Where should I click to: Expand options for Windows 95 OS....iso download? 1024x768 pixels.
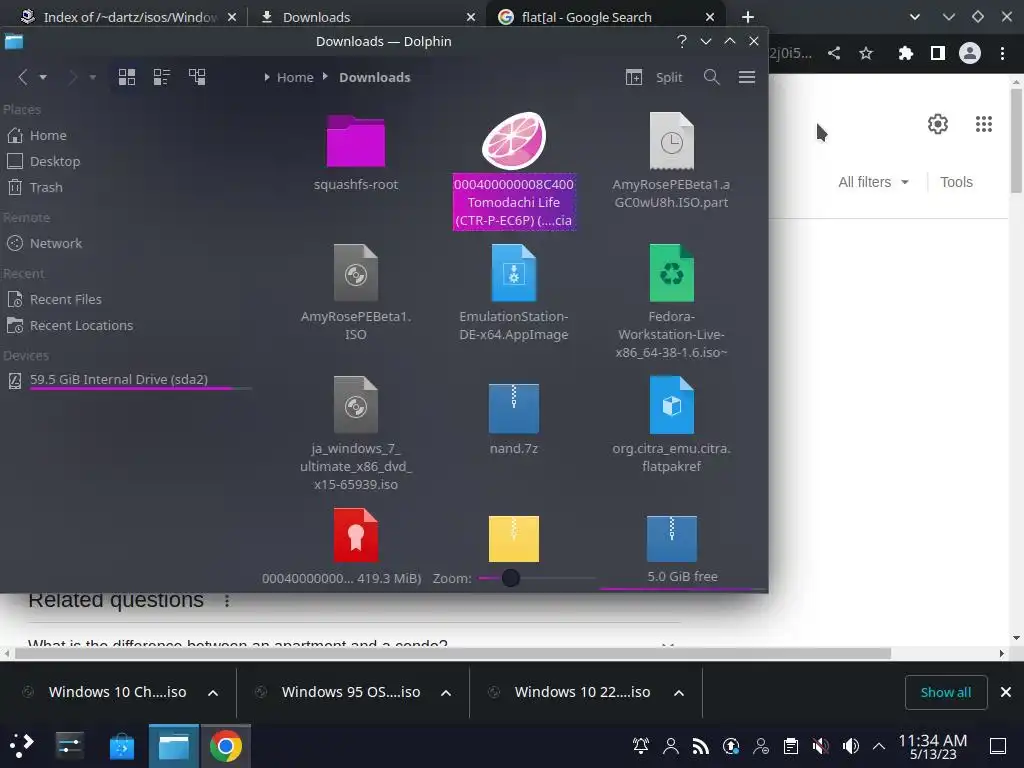pyautogui.click(x=446, y=693)
